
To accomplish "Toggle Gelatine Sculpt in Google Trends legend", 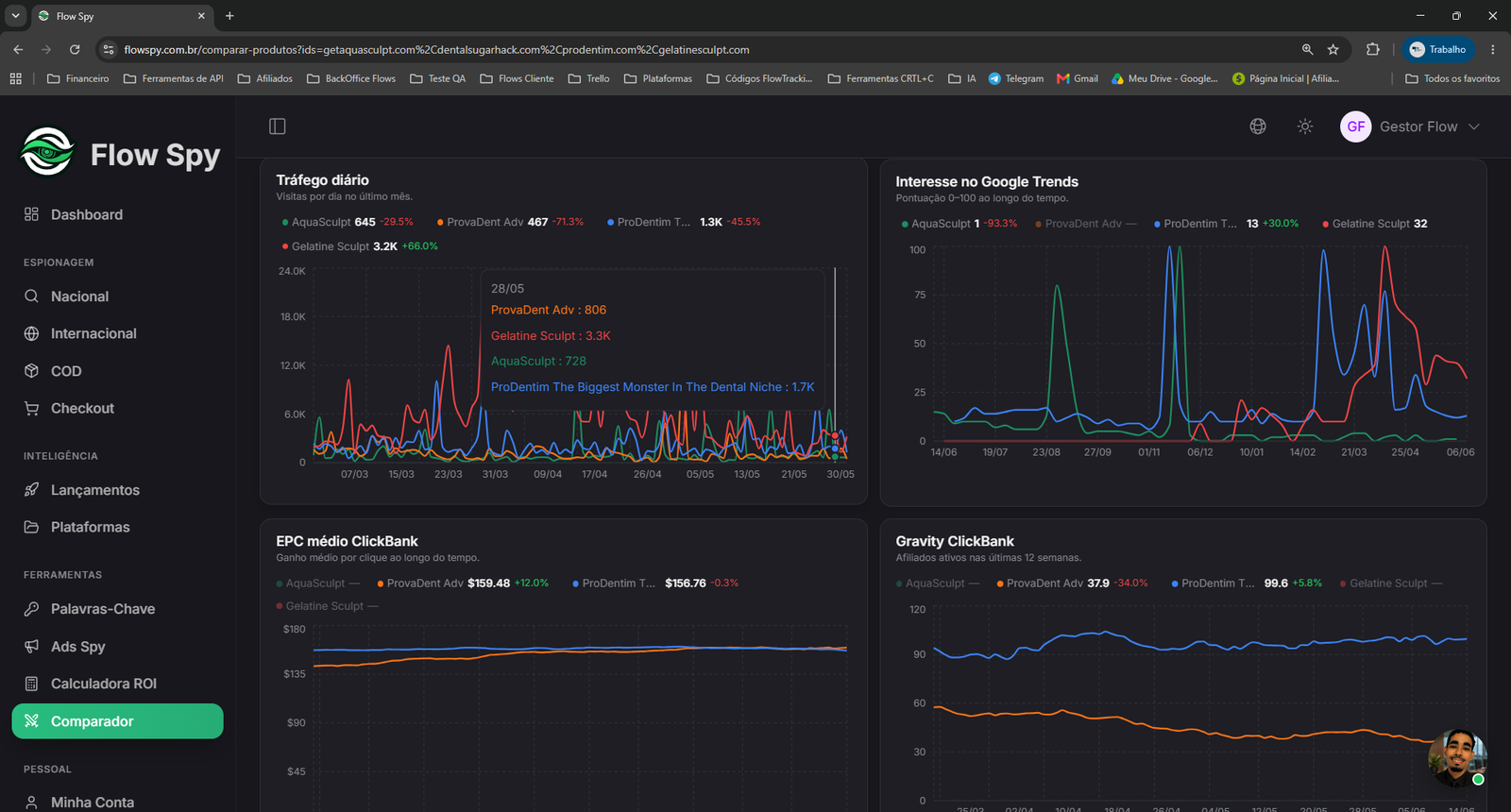I will tap(1374, 224).
